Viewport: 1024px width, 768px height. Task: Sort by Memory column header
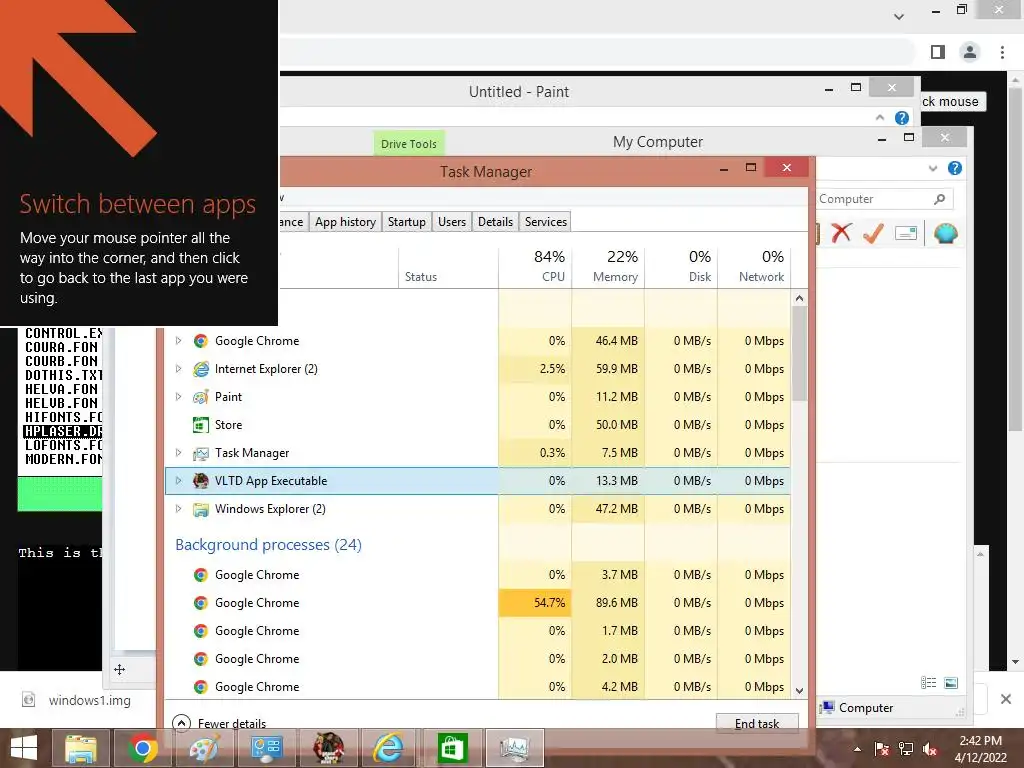pyautogui.click(x=608, y=266)
